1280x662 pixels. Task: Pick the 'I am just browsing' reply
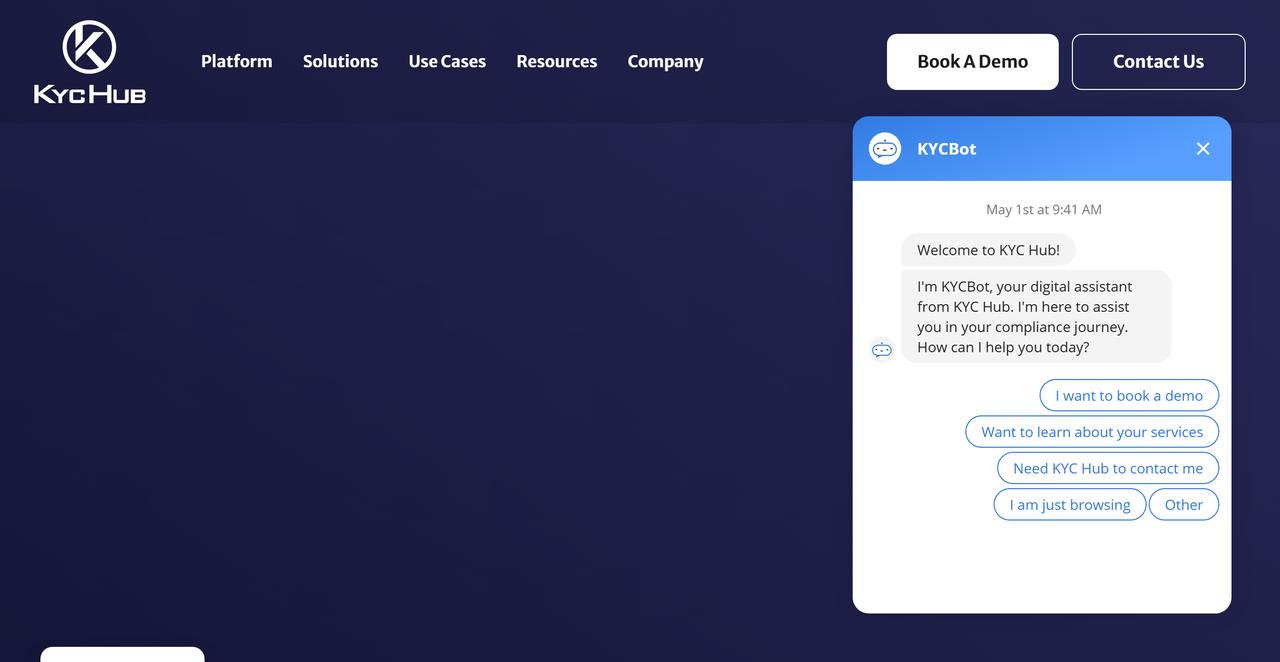pos(1070,505)
